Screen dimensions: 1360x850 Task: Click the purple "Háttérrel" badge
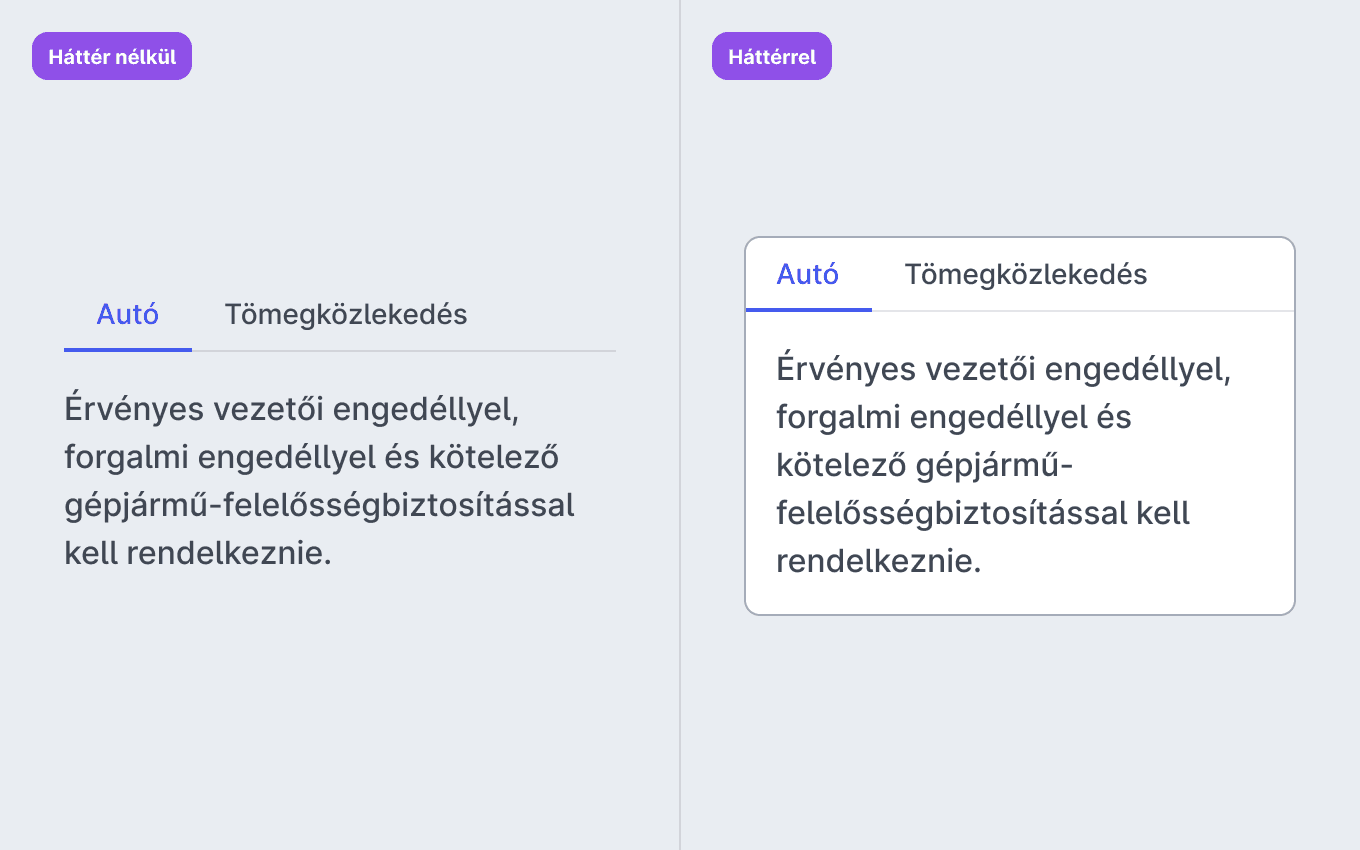pyautogui.click(x=772, y=56)
